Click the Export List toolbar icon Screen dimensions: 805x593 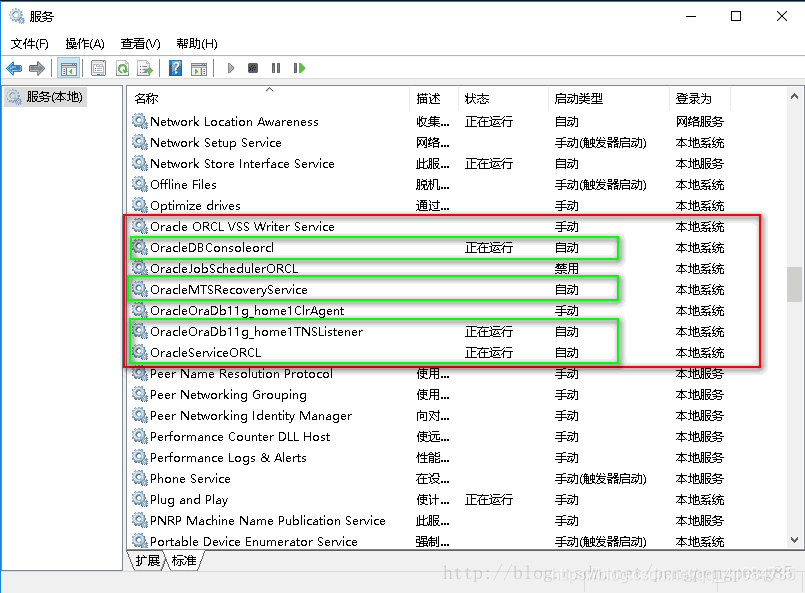145,68
